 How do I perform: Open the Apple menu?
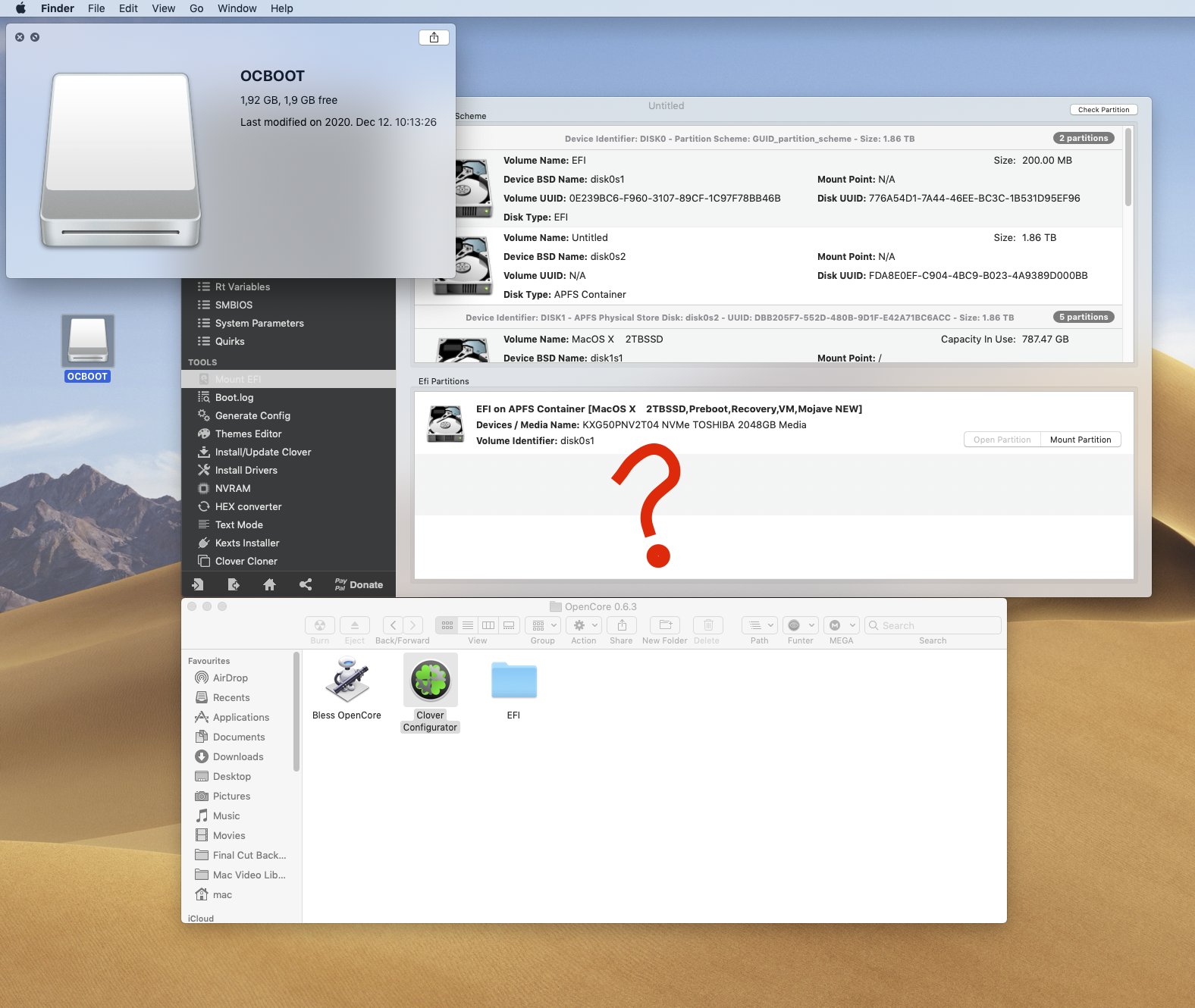[x=20, y=8]
